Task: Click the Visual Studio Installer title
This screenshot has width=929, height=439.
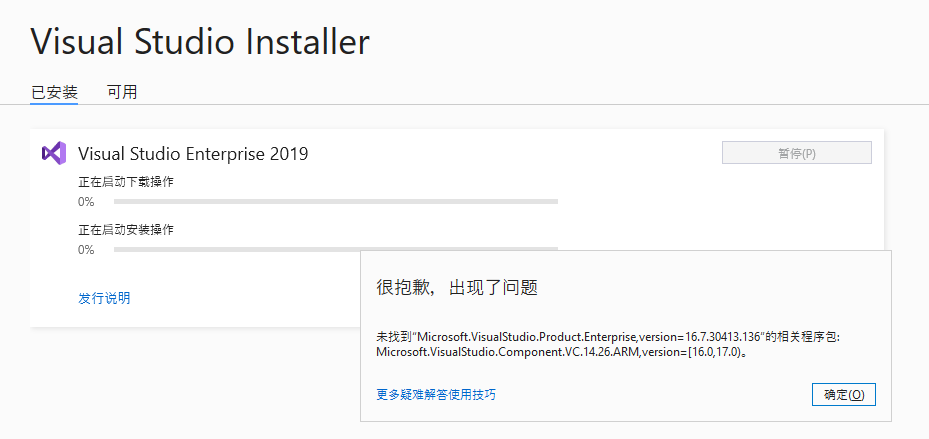Action: [x=200, y=42]
